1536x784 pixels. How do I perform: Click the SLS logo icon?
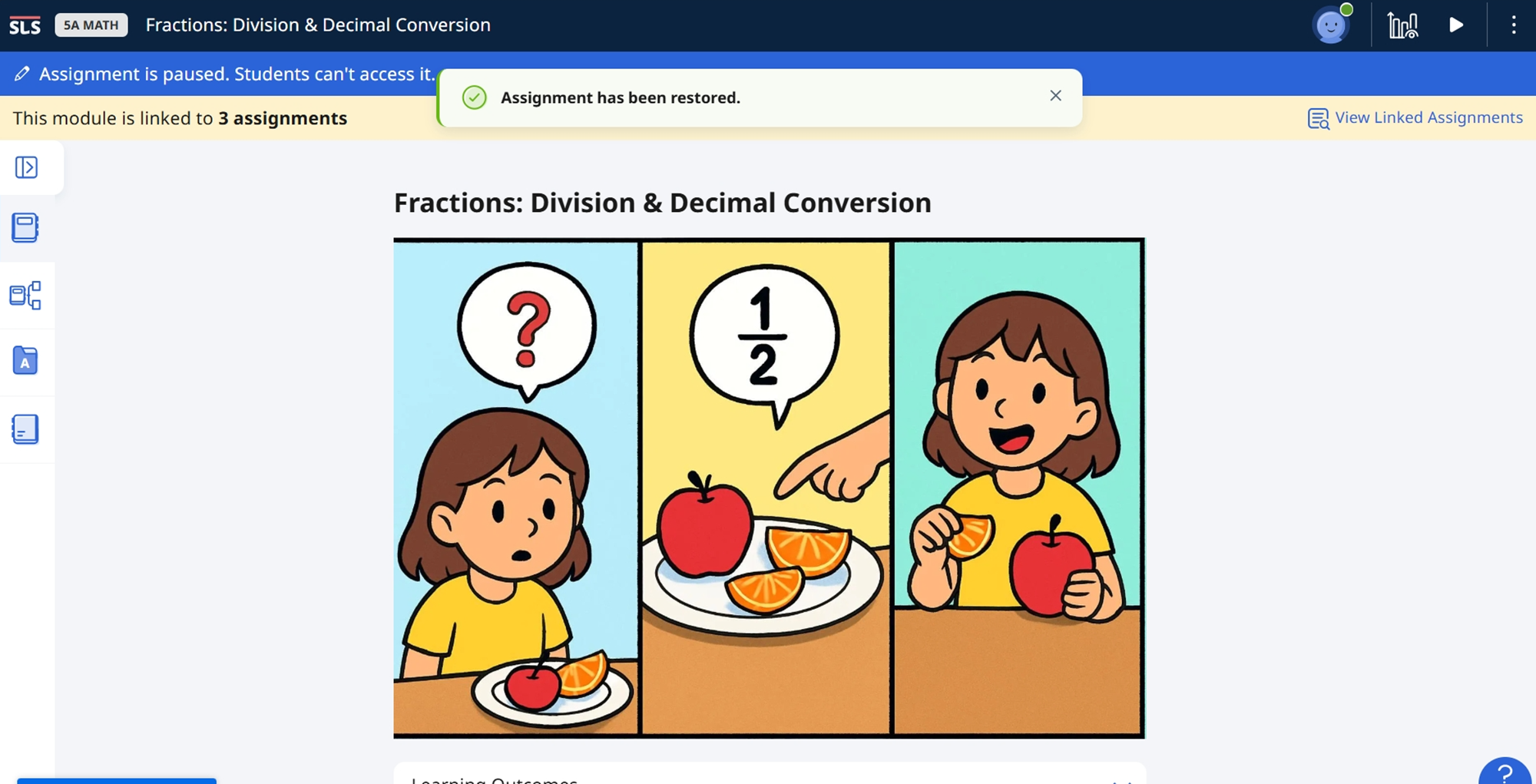25,25
